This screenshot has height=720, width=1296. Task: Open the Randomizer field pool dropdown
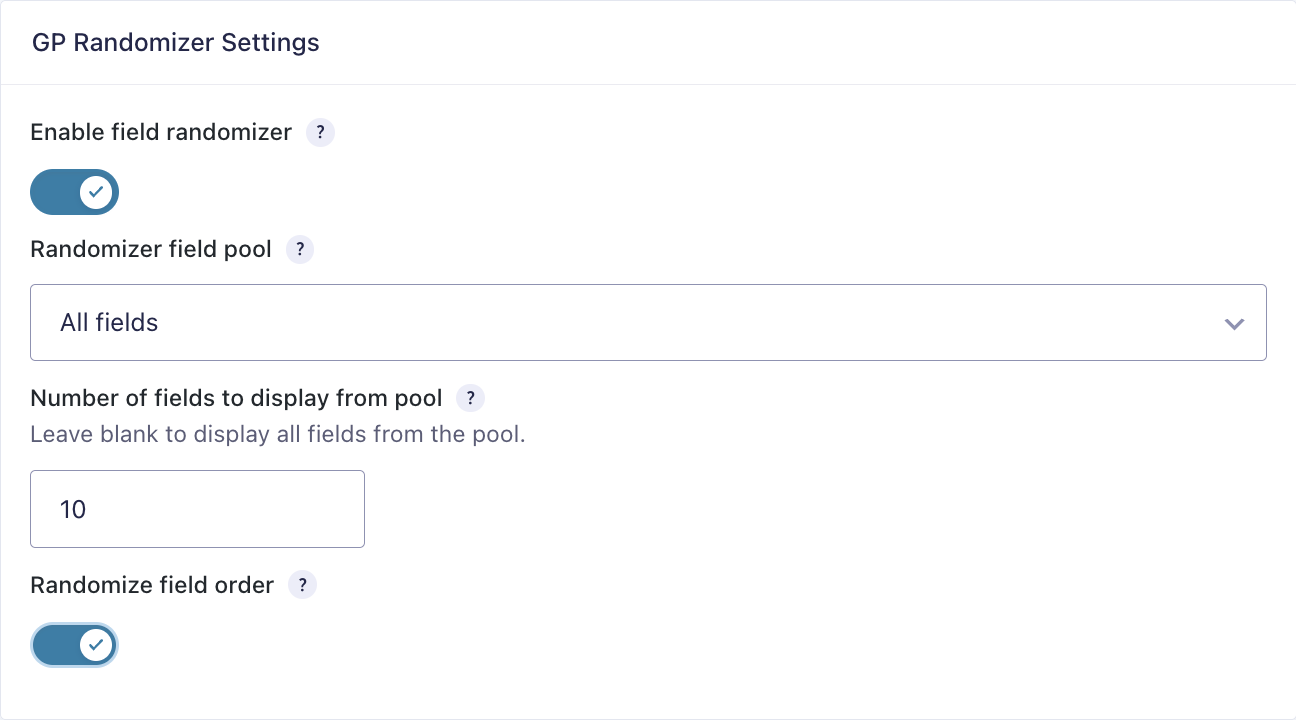click(x=648, y=323)
